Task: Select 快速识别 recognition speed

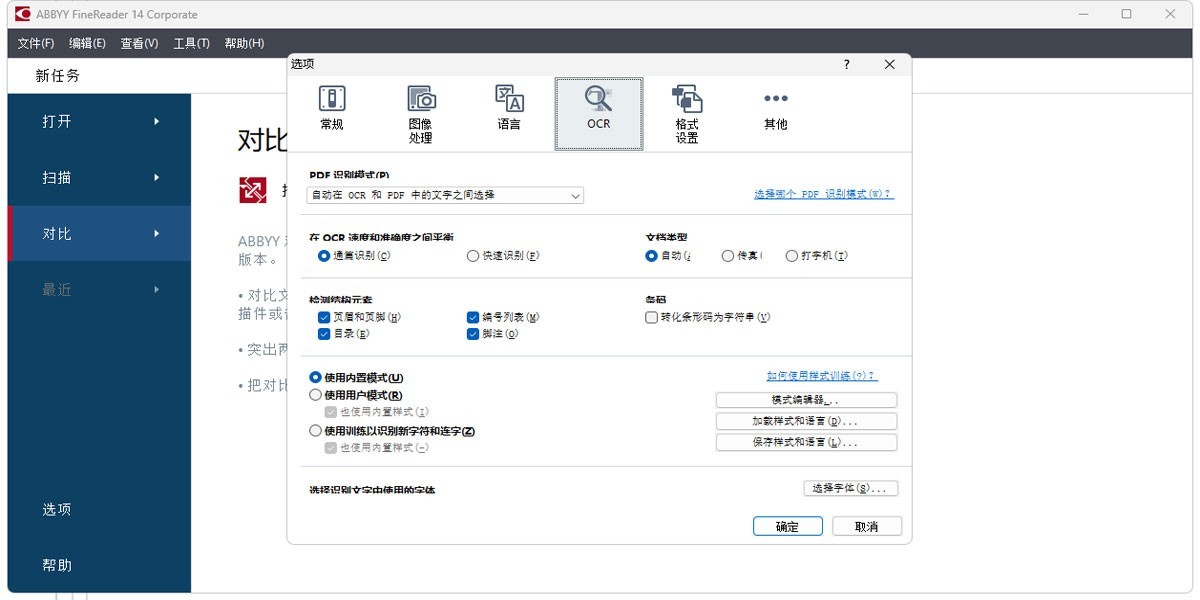Action: click(x=471, y=255)
